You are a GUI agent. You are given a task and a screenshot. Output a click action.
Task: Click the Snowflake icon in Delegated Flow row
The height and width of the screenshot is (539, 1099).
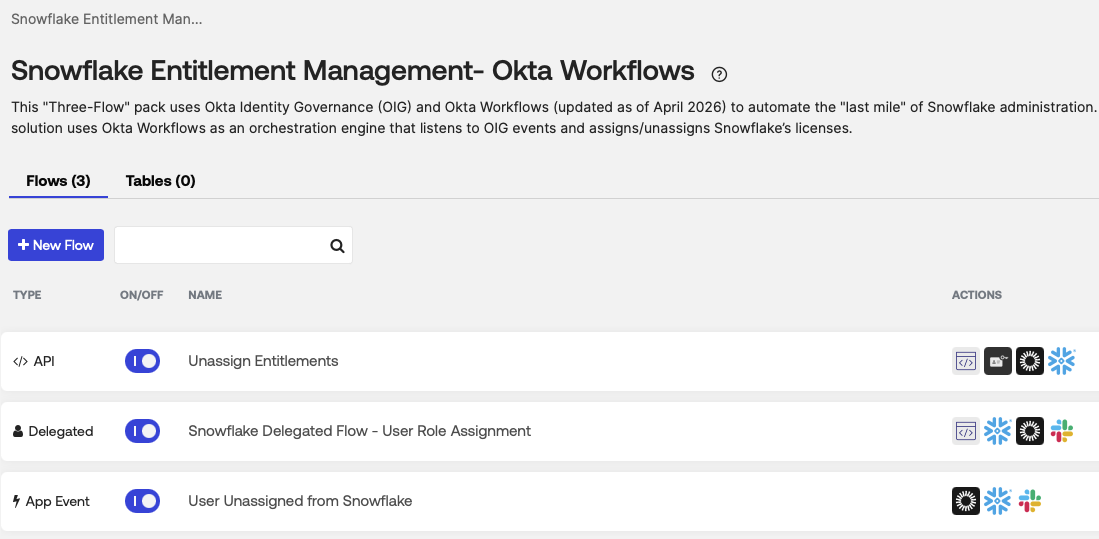997,431
